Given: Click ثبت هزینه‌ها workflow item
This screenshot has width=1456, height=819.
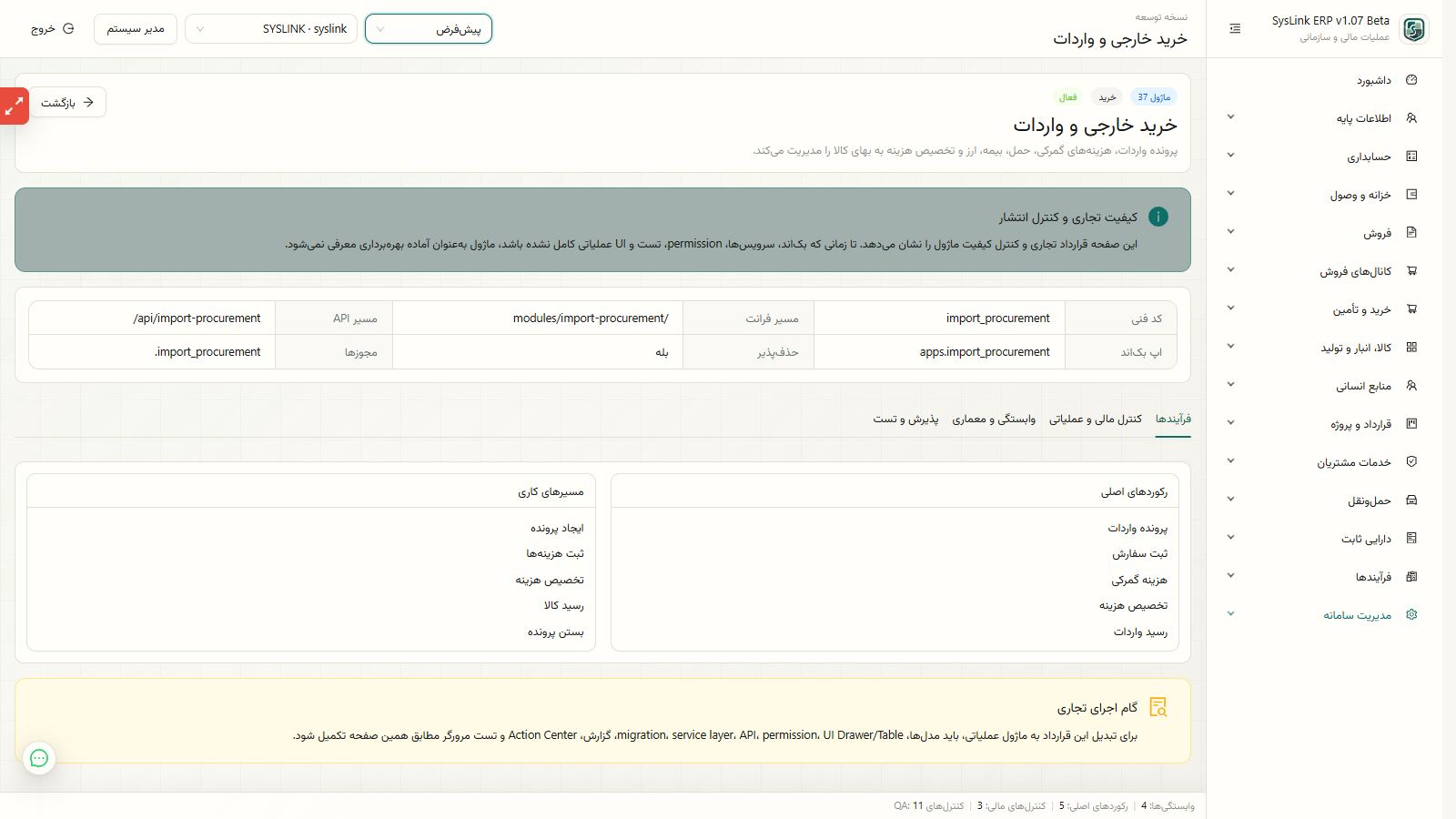Looking at the screenshot, I should 555,554.
